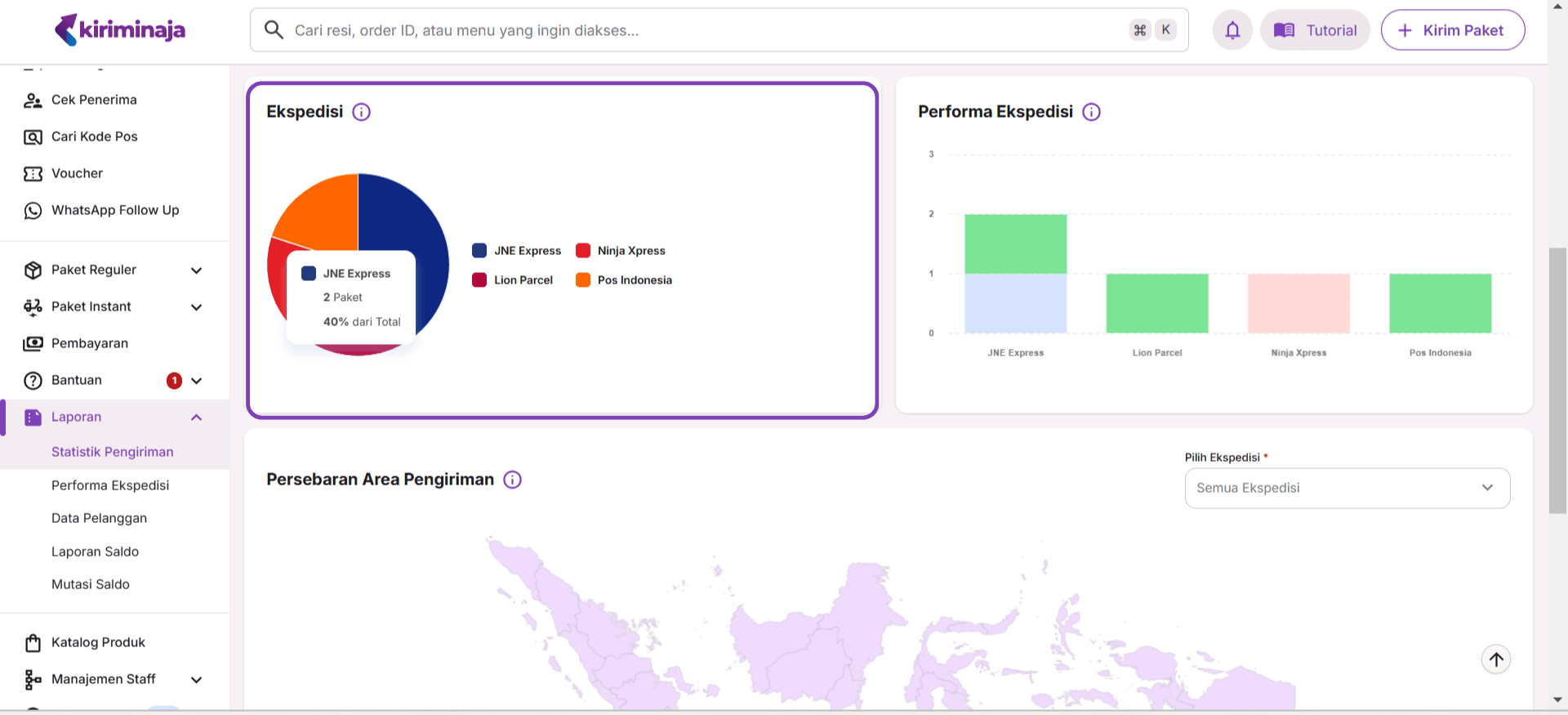1568x715 pixels.
Task: Open the Tutorial button
Action: point(1315,30)
